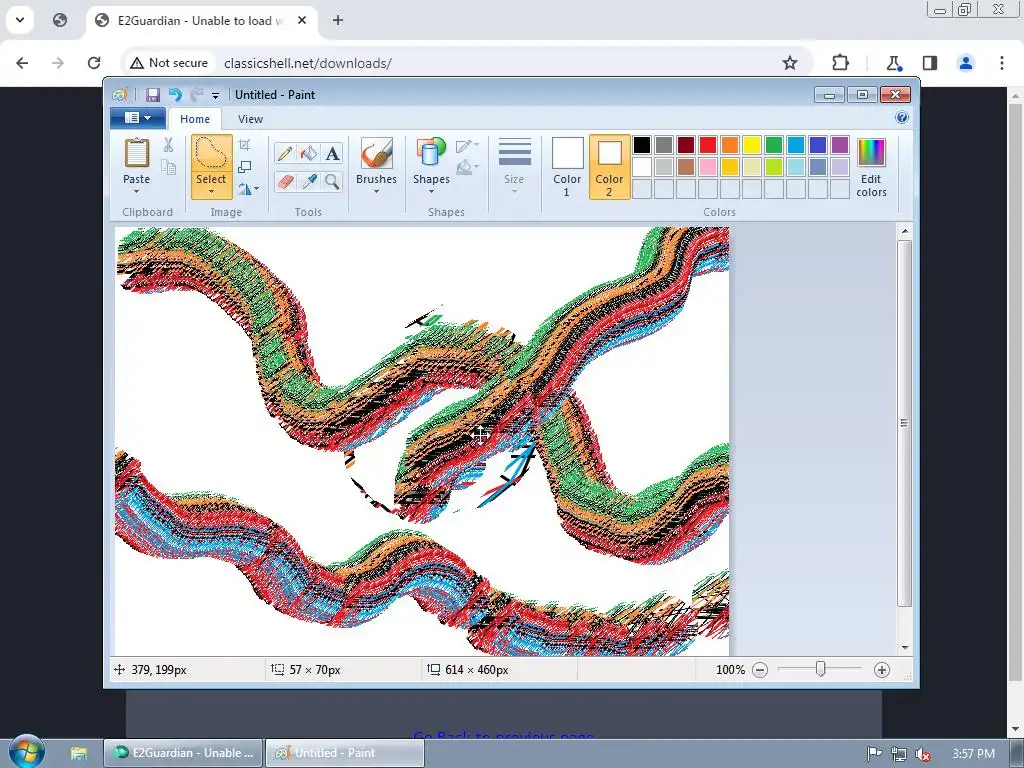This screenshot has width=1024, height=768.
Task: Open the shape Outline dropdown
Action: coord(468,146)
